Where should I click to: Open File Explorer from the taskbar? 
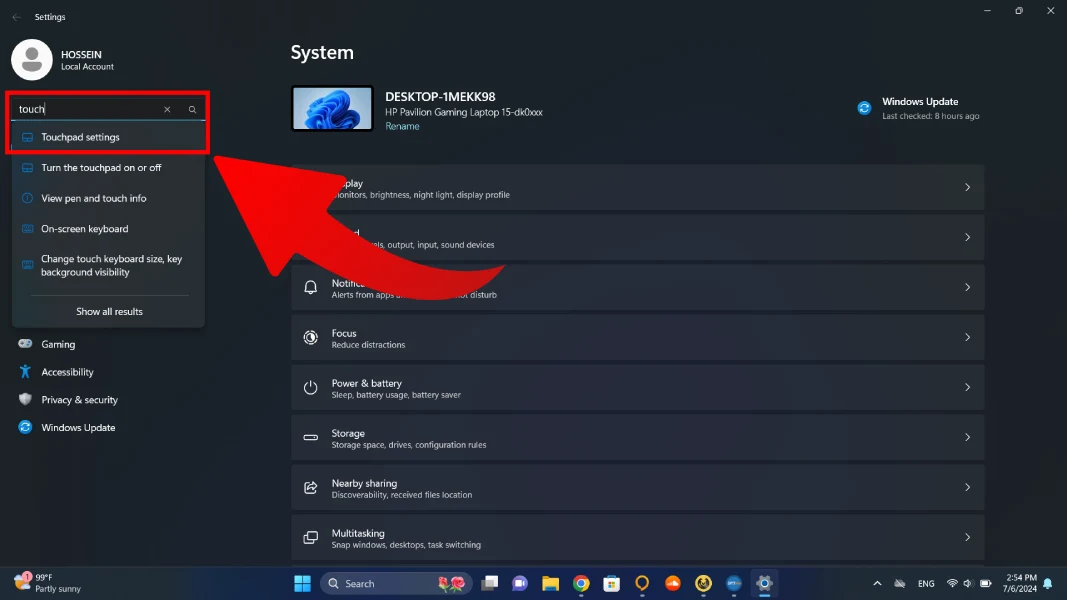(550, 583)
